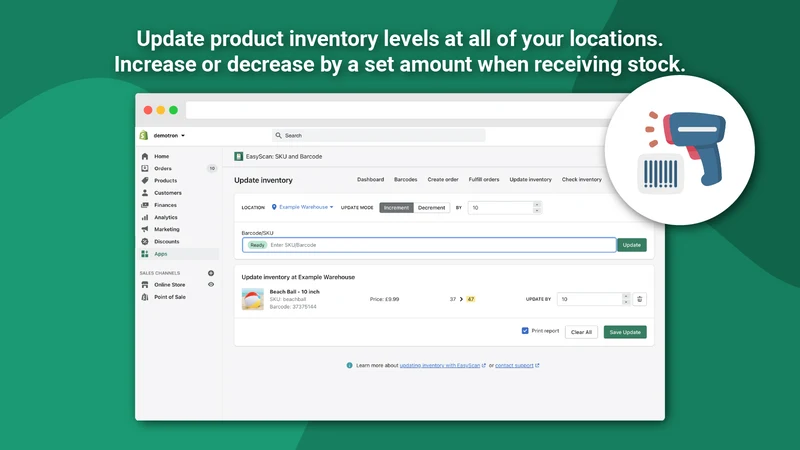This screenshot has height=450, width=800.
Task: Switch to the Barcodes tab
Action: 406,180
